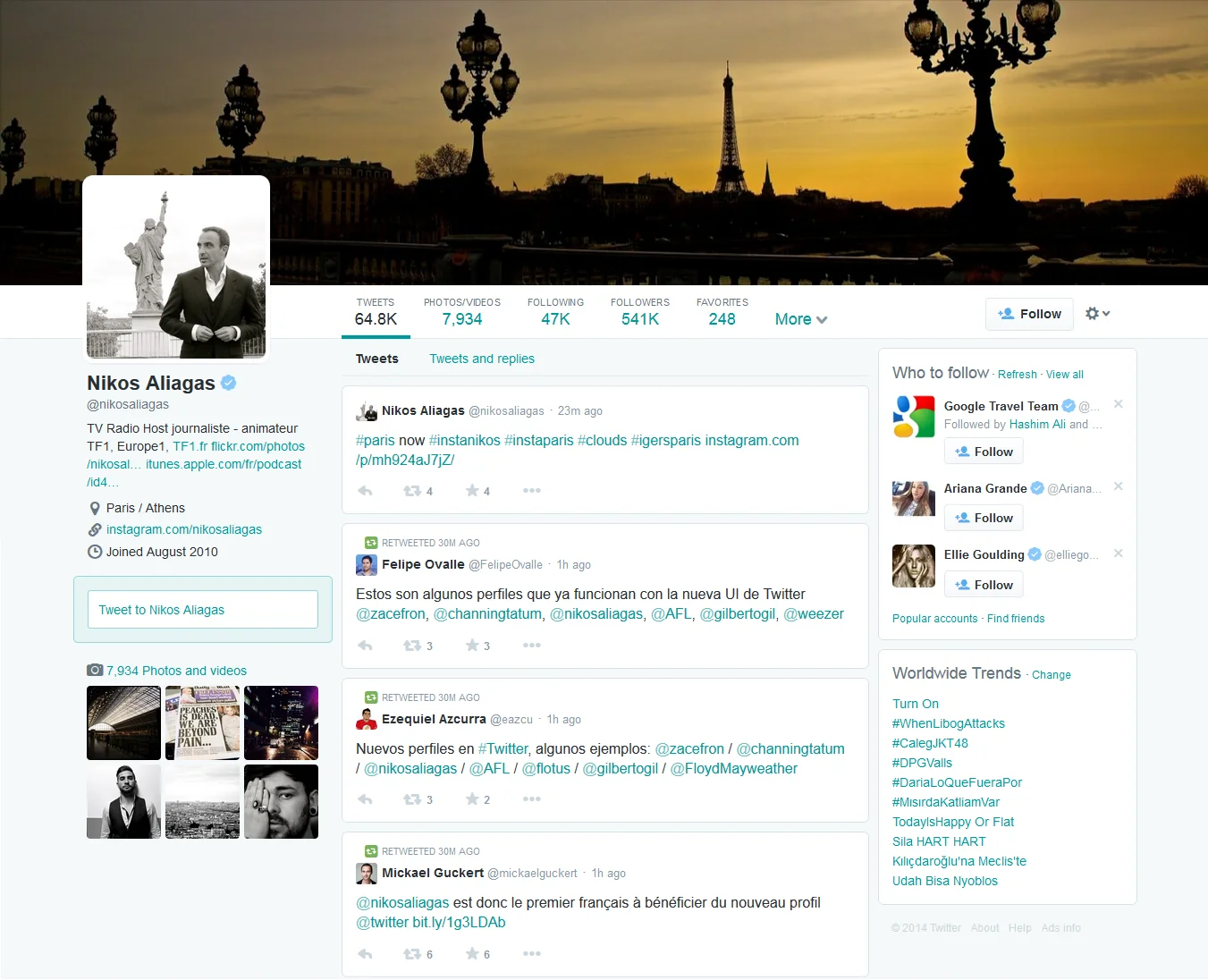Dismiss Ariana Grande follow suggestion

(1119, 486)
